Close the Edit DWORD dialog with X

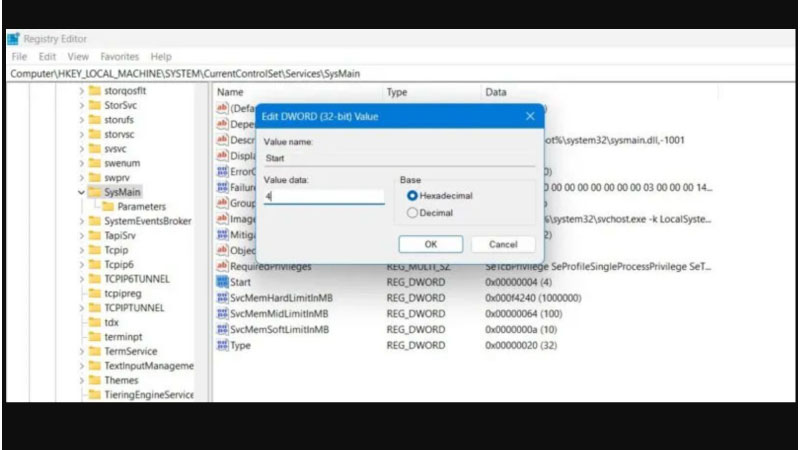(x=530, y=116)
